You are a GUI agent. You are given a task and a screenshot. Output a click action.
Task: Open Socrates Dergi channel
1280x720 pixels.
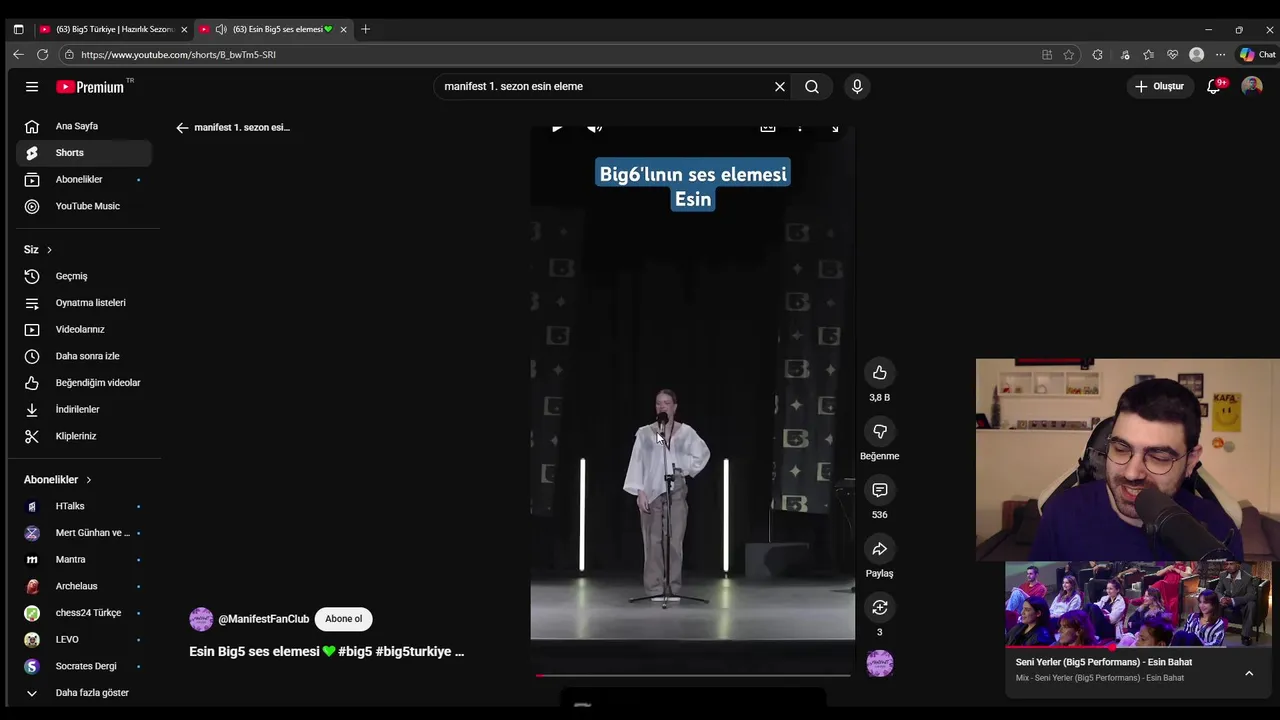click(84, 666)
